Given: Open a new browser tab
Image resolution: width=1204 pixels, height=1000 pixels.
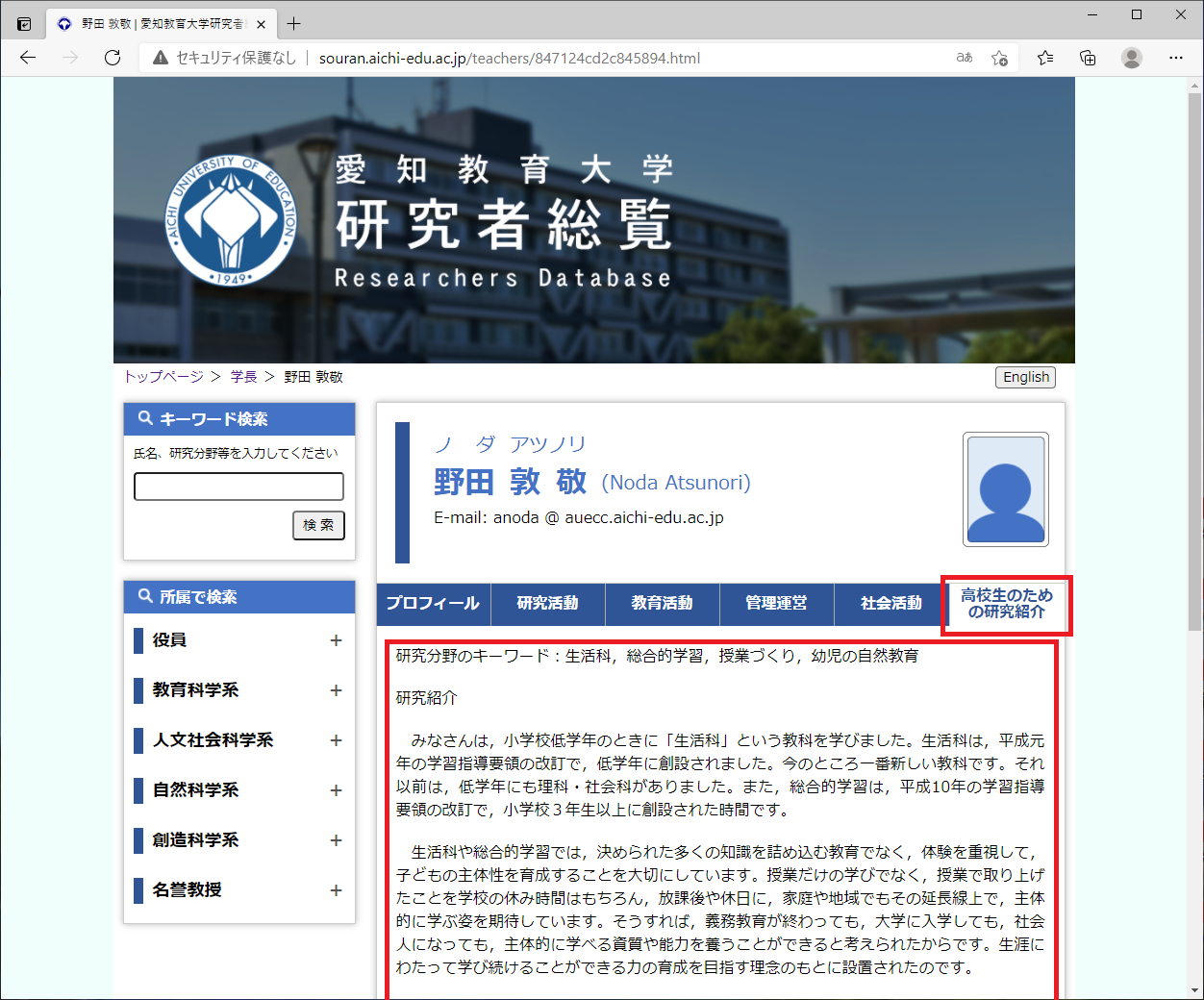Looking at the screenshot, I should click(293, 24).
